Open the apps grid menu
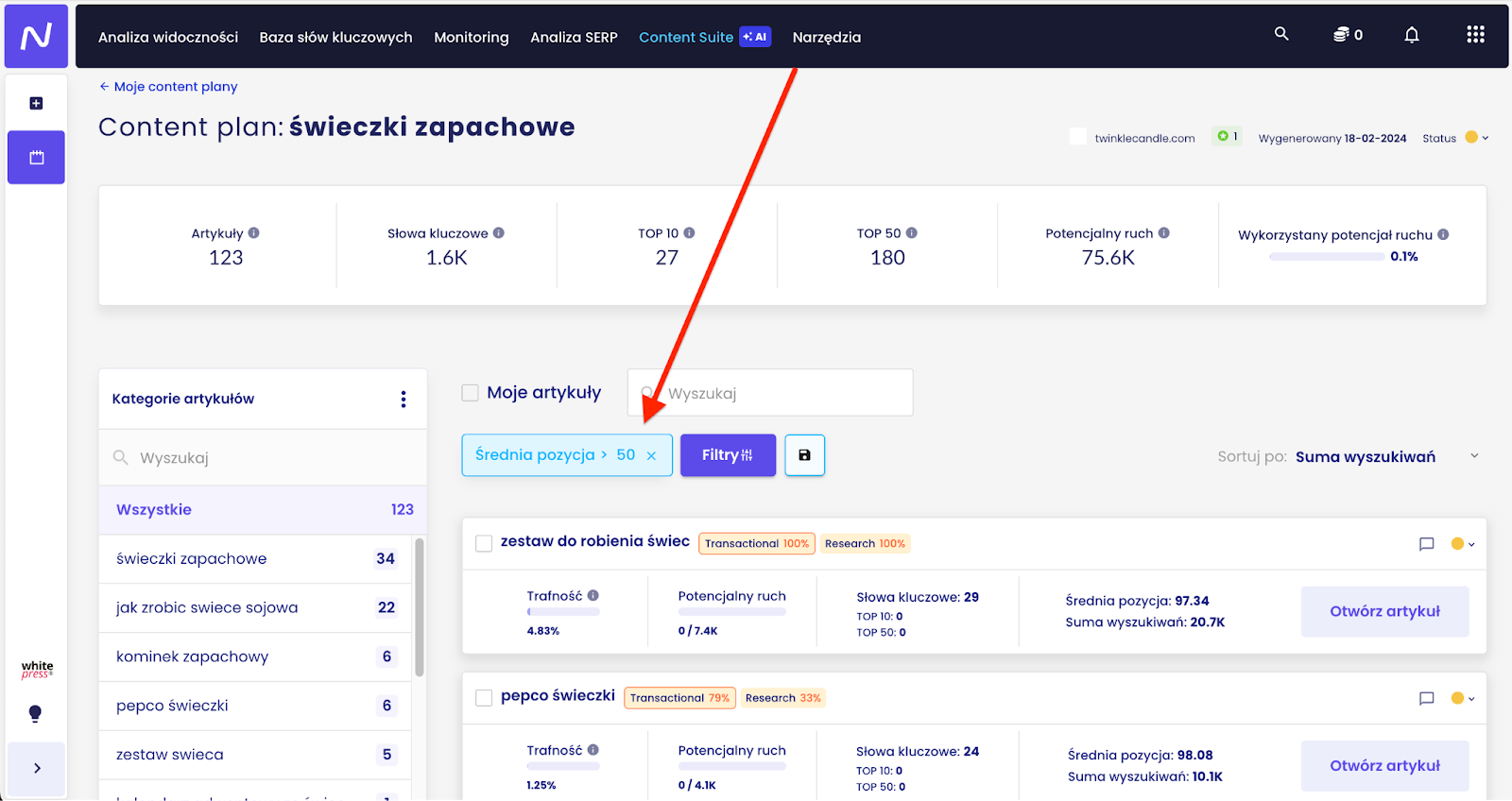Screen dimensions: 1512x801 click(1475, 35)
